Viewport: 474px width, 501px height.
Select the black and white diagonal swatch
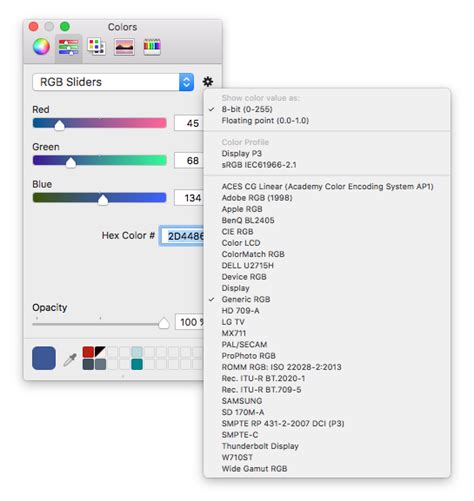(100, 352)
